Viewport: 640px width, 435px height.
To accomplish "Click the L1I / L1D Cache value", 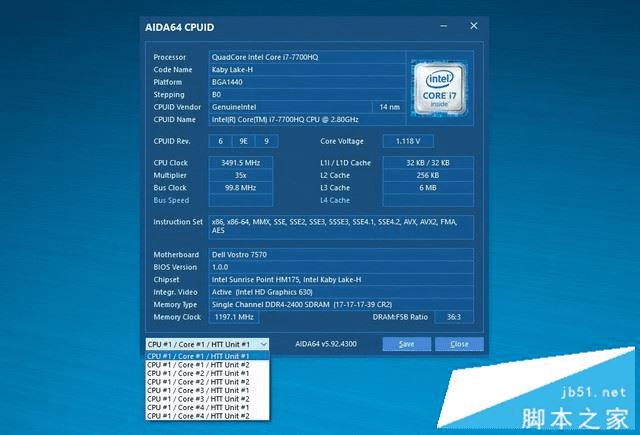I will pos(428,163).
